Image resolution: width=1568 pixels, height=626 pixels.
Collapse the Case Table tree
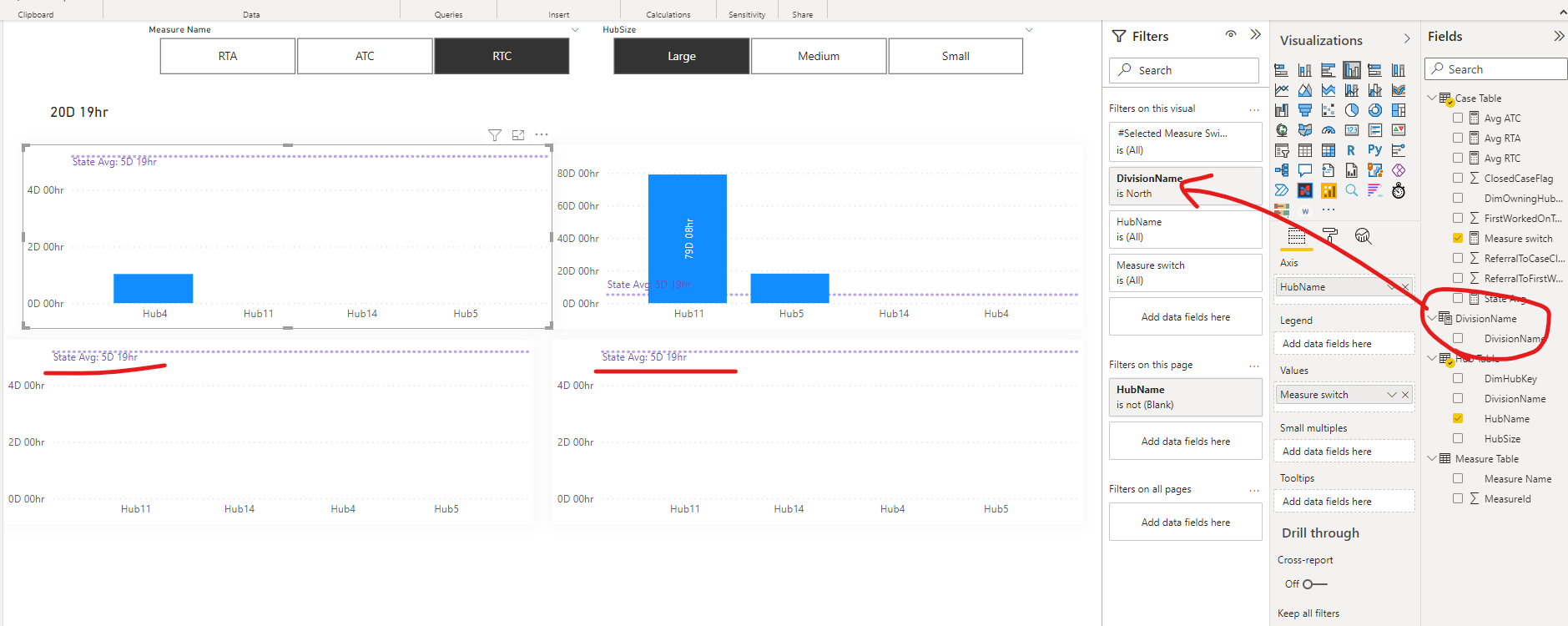tap(1432, 98)
